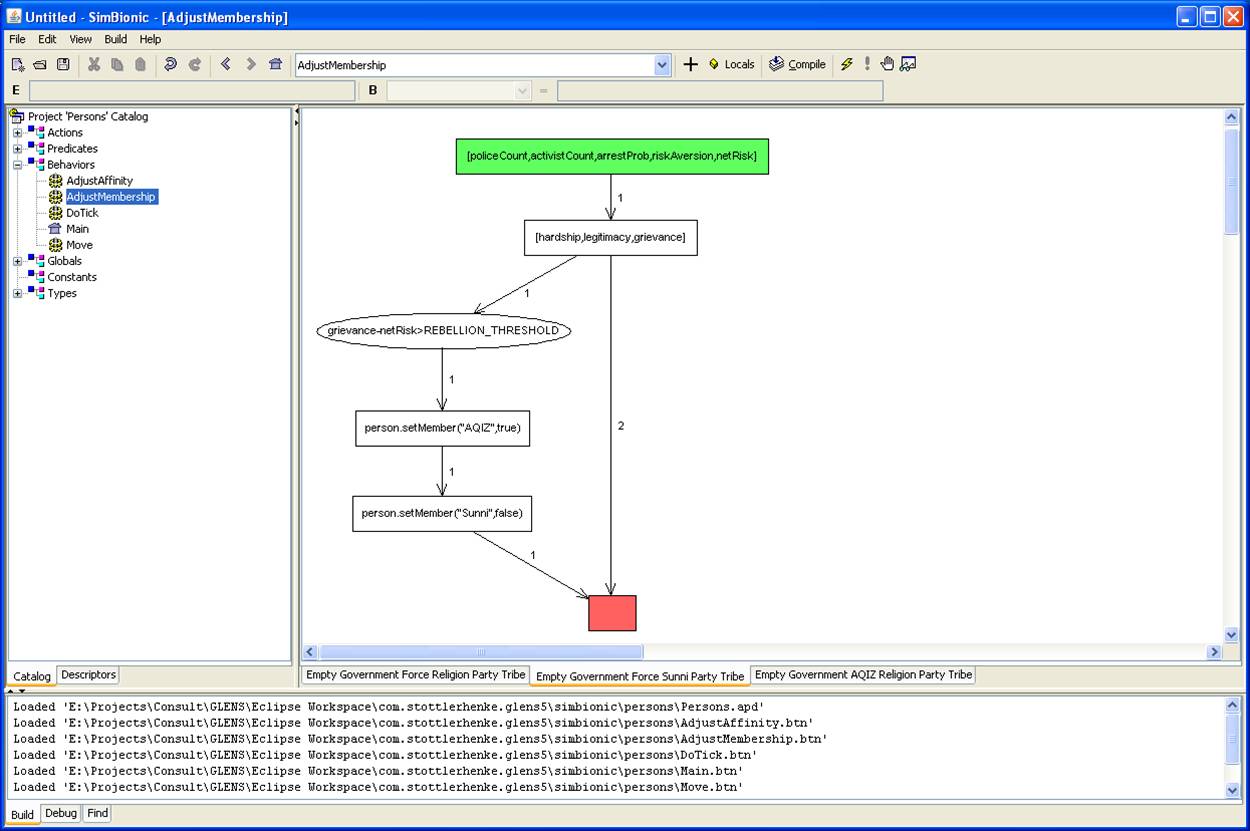Expand the Actions tree node
This screenshot has height=831, width=1250.
click(x=17, y=133)
